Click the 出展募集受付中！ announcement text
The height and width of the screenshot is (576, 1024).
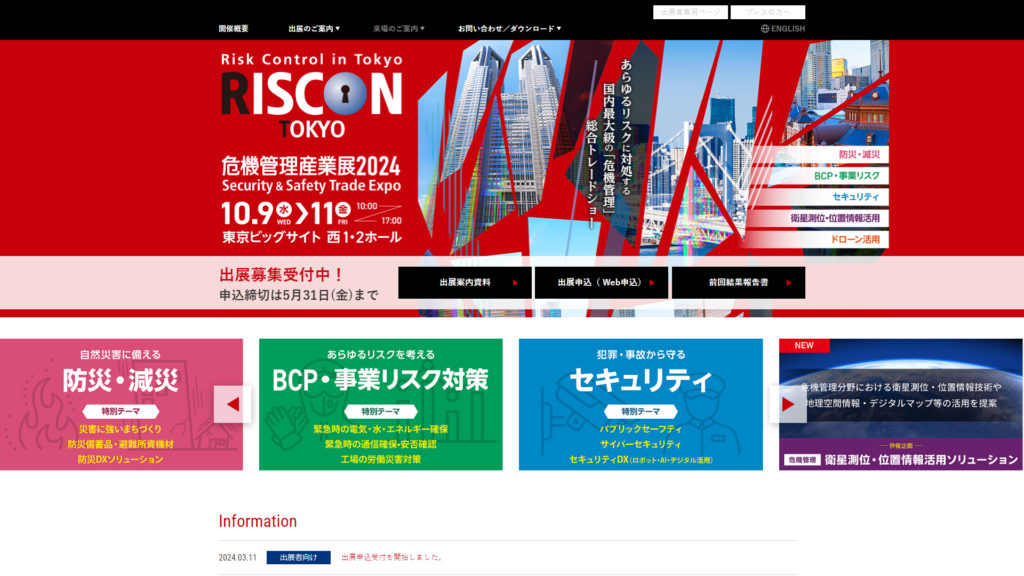[x=281, y=275]
